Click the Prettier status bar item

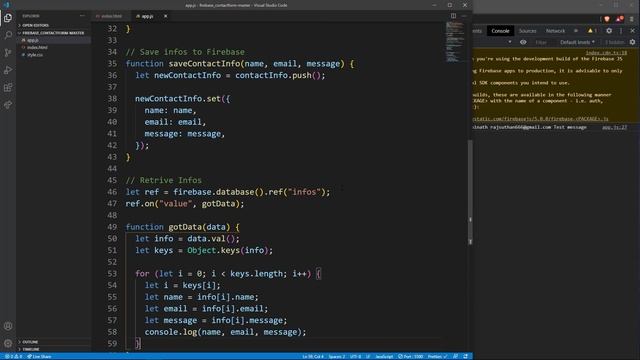tap(437, 356)
